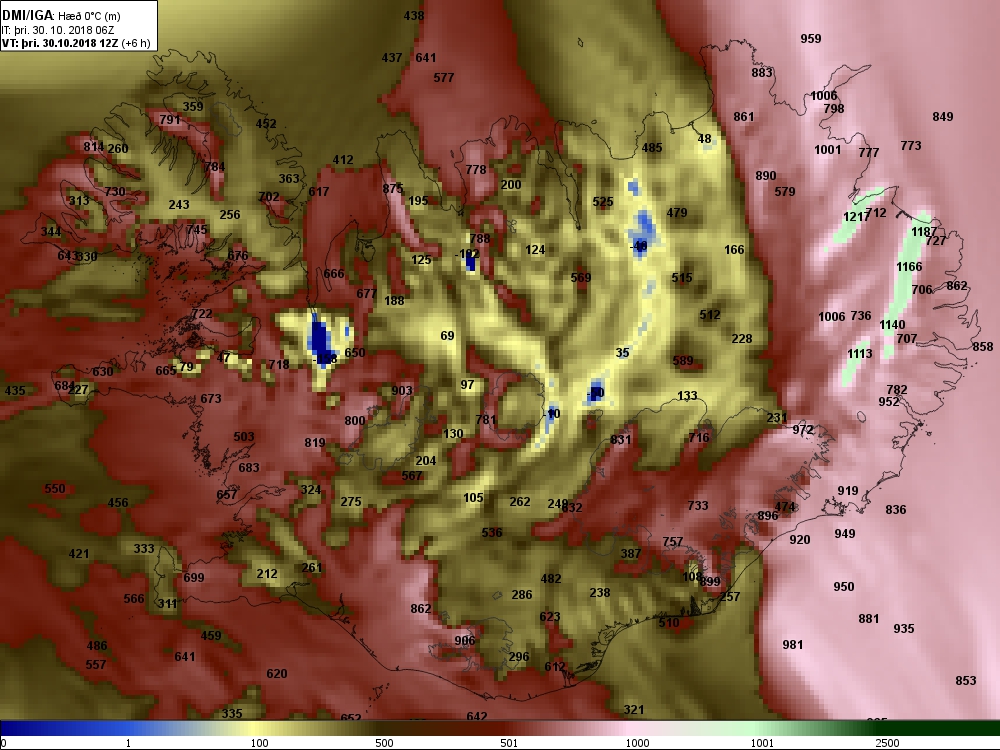Click the map value '853'
Image resolution: width=1000 pixels, height=750 pixels.
pos(966,680)
